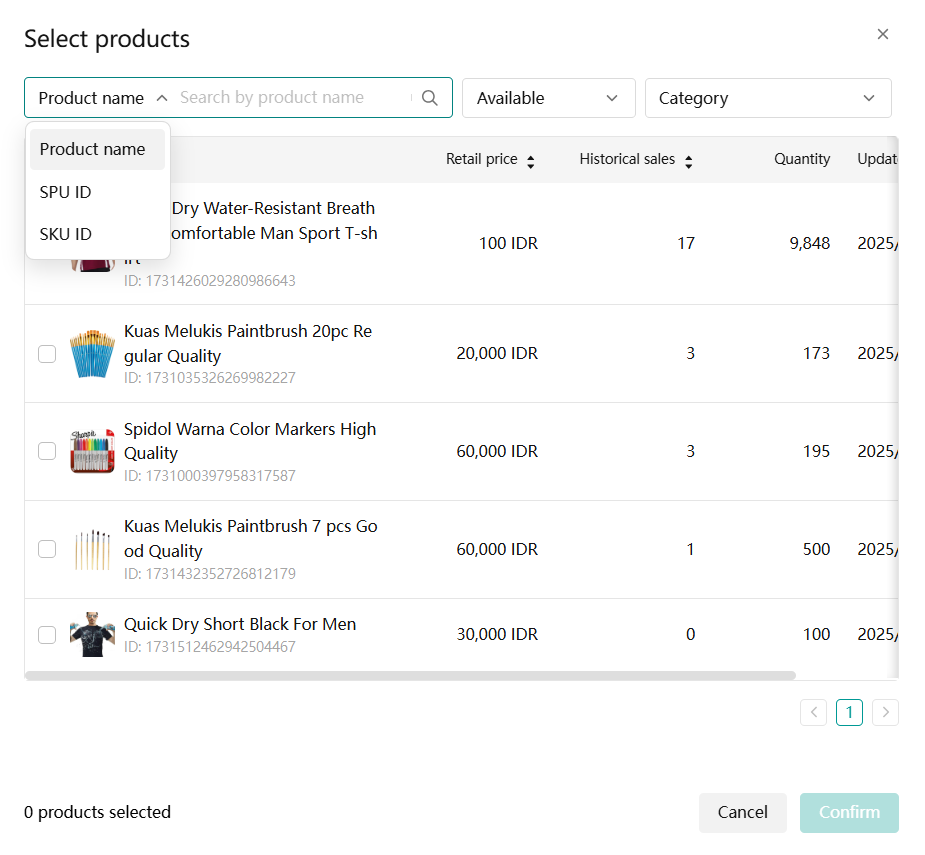Image resolution: width=925 pixels, height=855 pixels.
Task: Close the Select products dialog
Action: [882, 34]
